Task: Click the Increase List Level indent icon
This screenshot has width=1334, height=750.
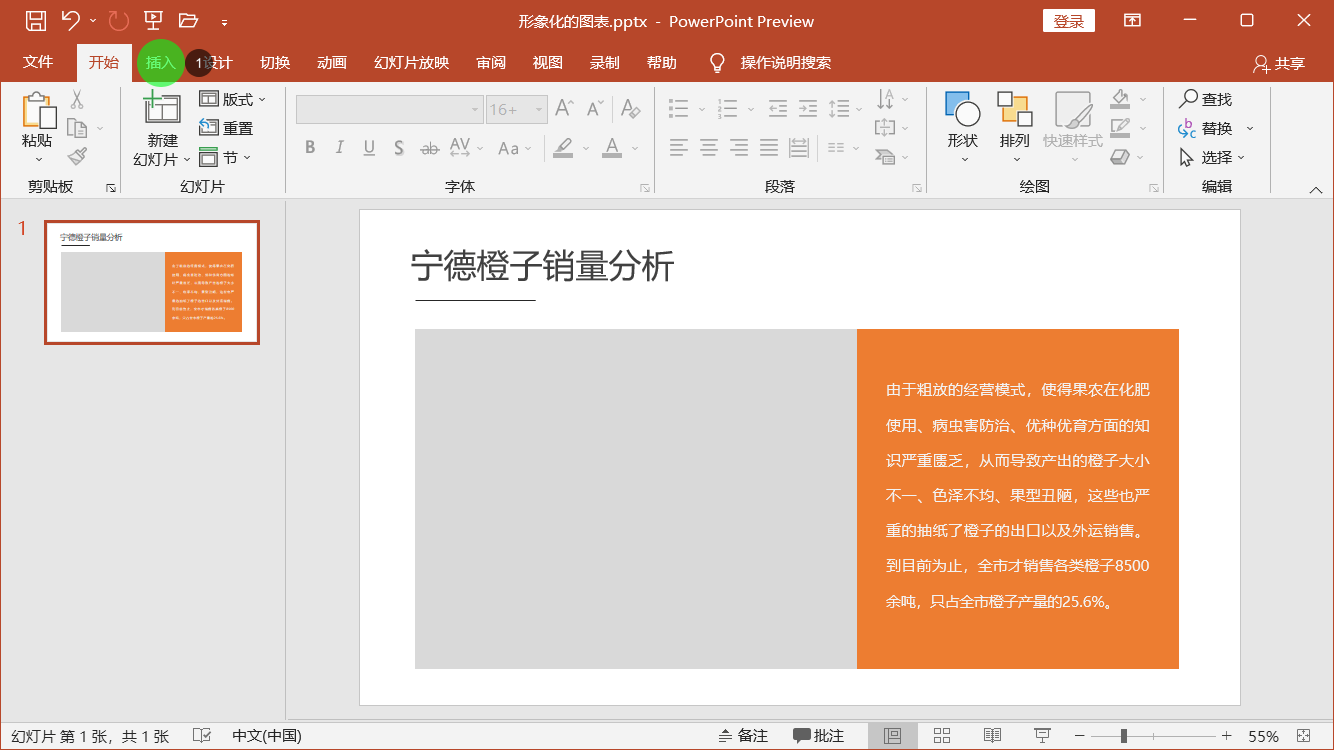Action: (x=808, y=108)
